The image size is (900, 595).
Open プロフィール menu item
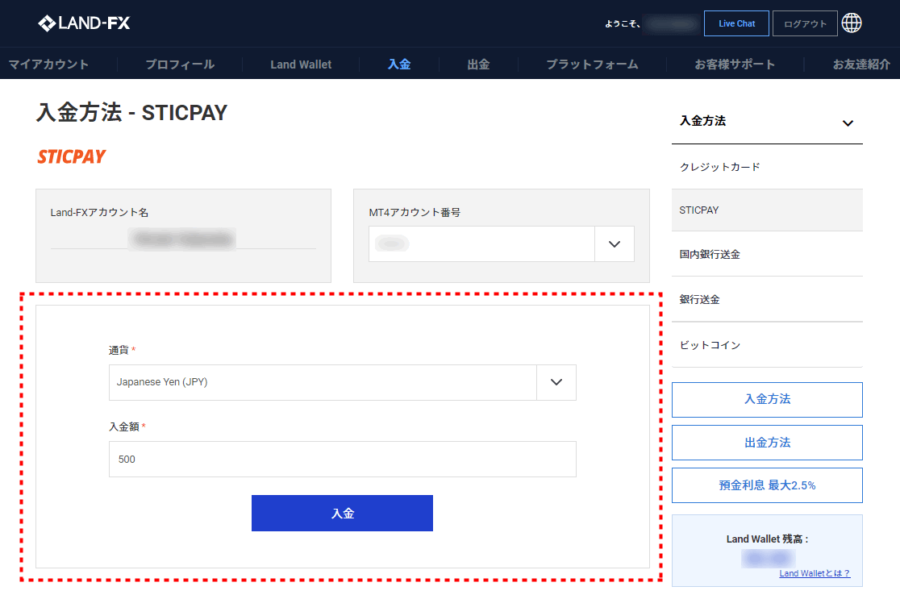pyautogui.click(x=180, y=64)
